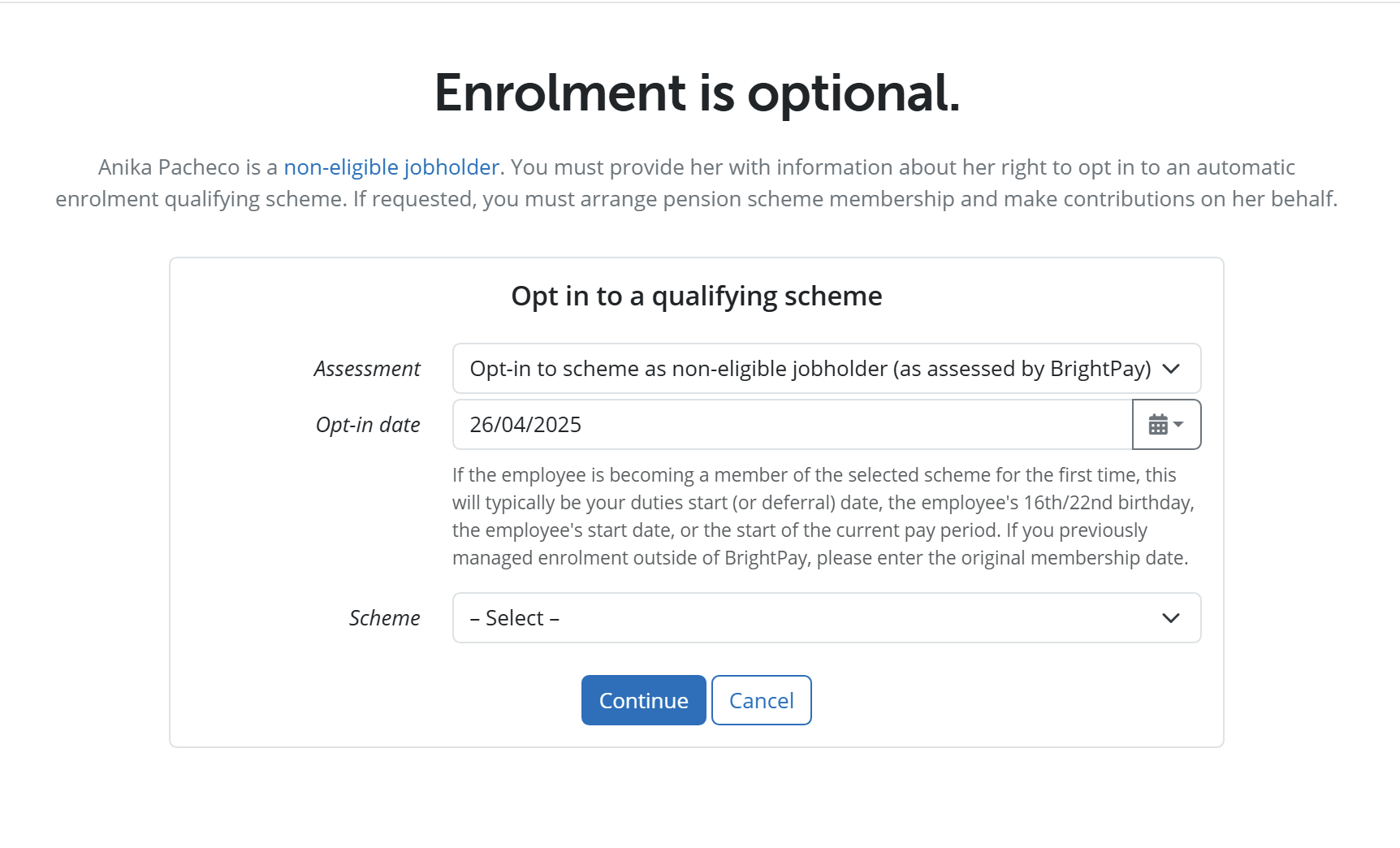1400x848 pixels.
Task: Click the Cancel button
Action: click(x=761, y=700)
